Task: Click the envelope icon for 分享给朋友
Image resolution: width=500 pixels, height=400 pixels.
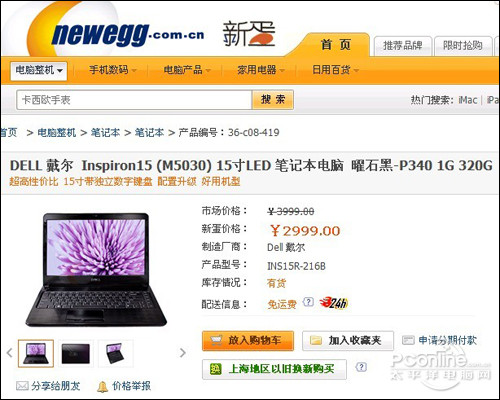Action: 22,386
